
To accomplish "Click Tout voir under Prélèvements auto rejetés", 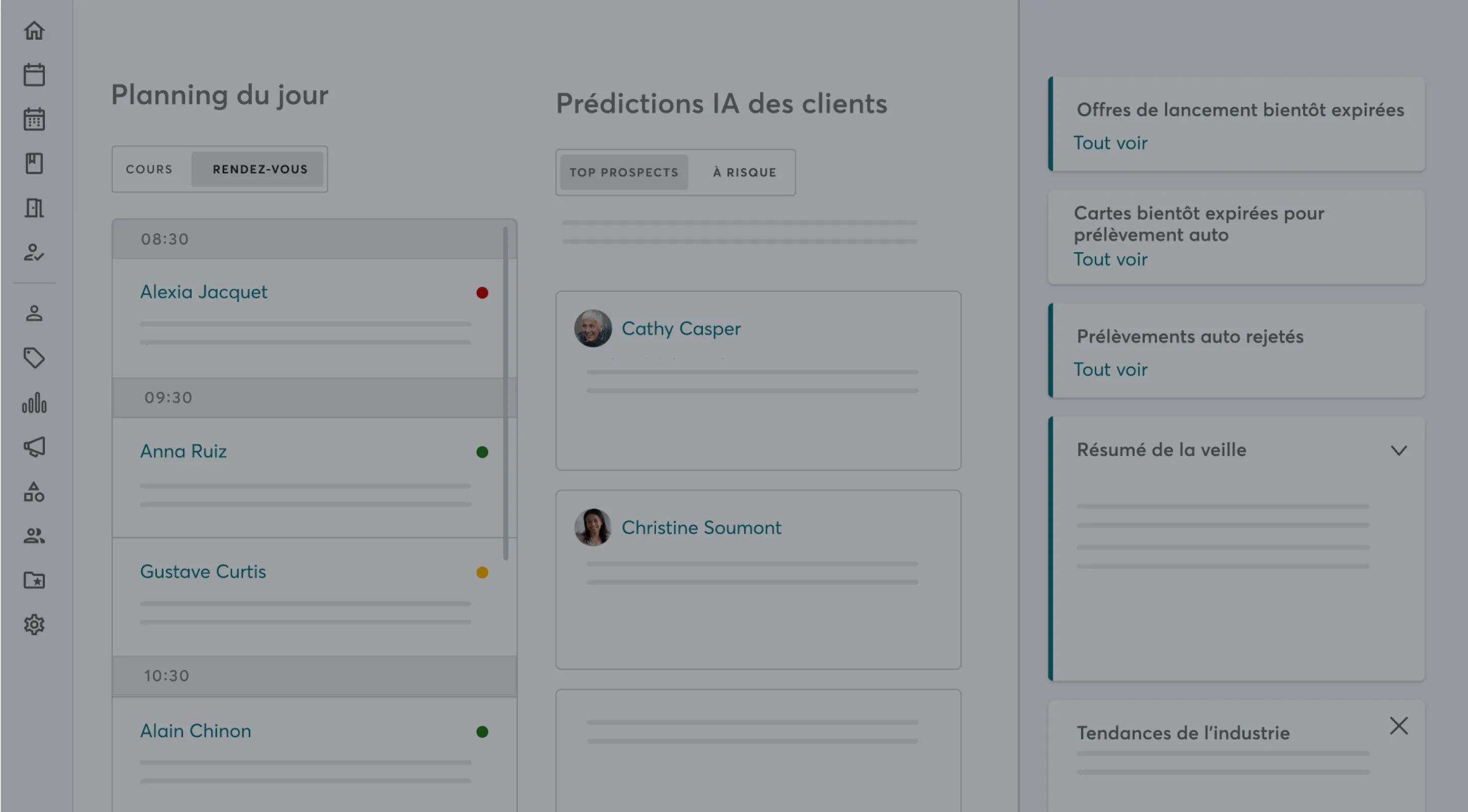I will tap(1110, 369).
